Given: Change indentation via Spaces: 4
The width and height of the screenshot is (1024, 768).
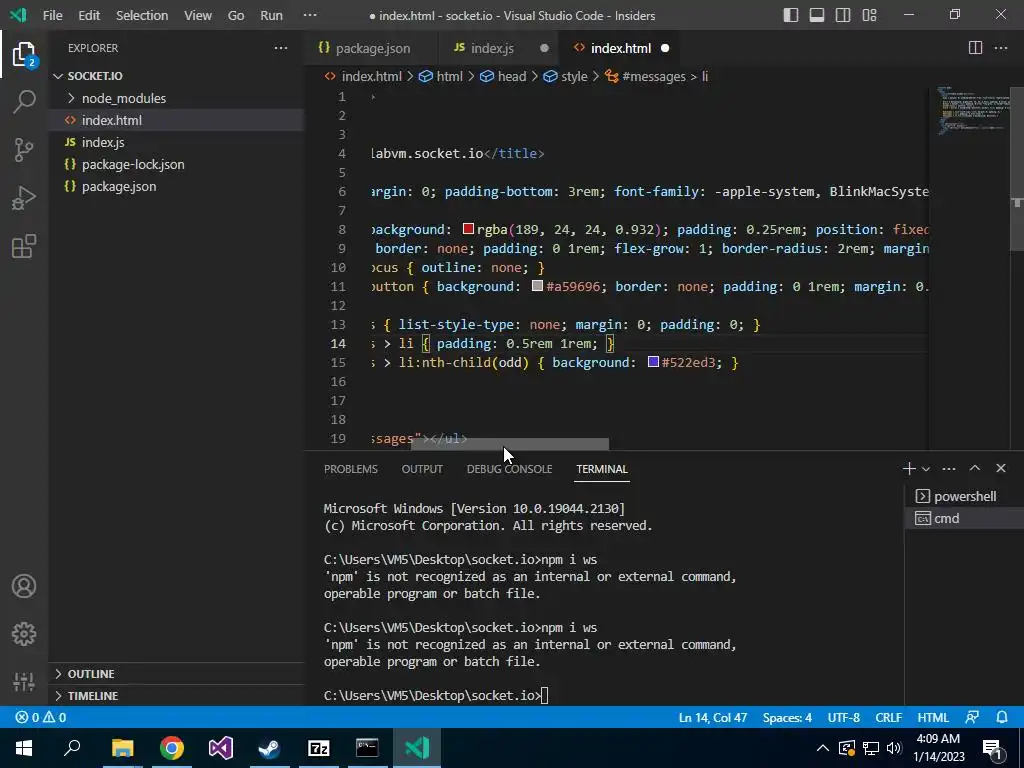Looking at the screenshot, I should [x=787, y=717].
